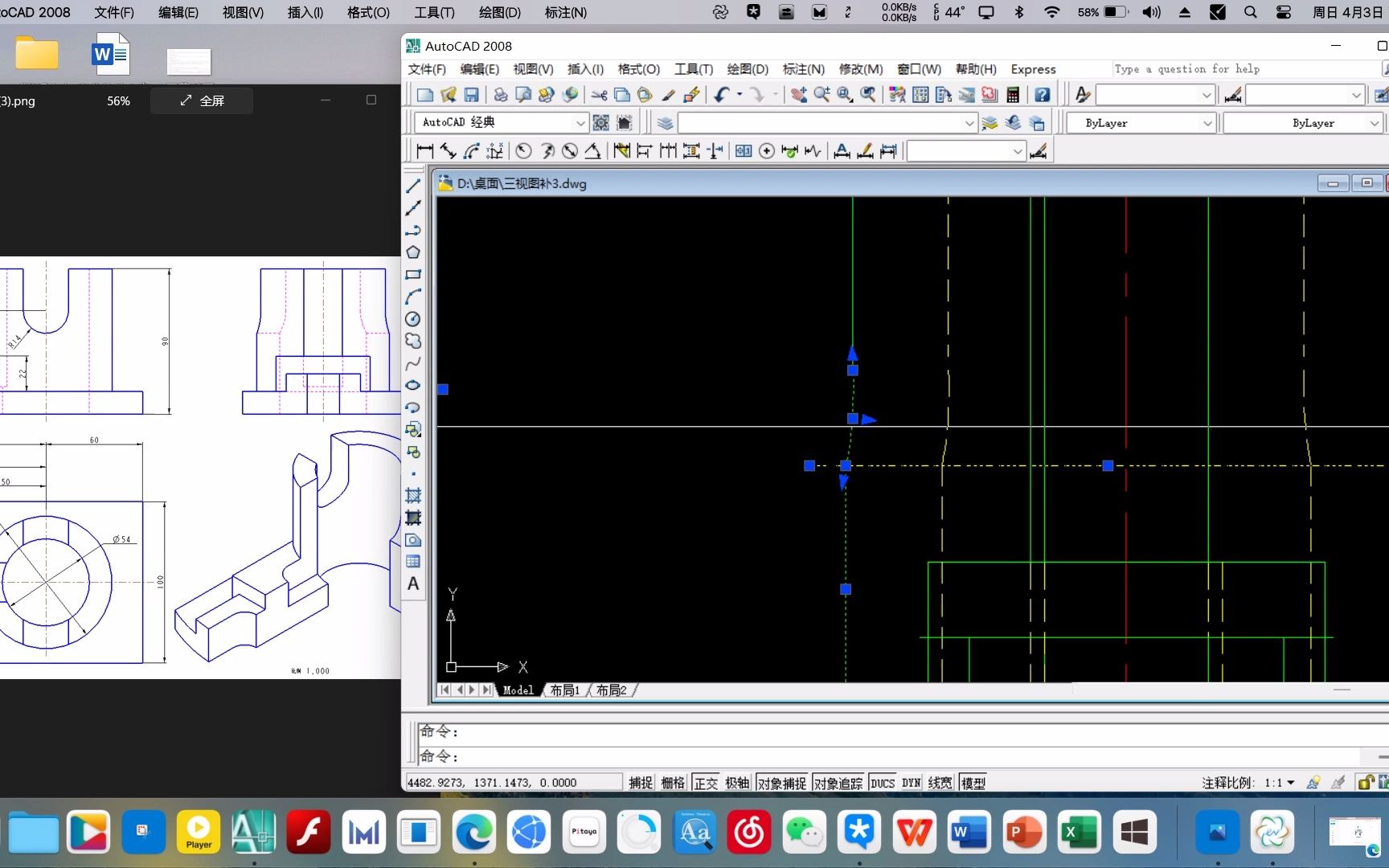Image resolution: width=1389 pixels, height=868 pixels.
Task: Click the Linear Dimension icon
Action: point(424,151)
